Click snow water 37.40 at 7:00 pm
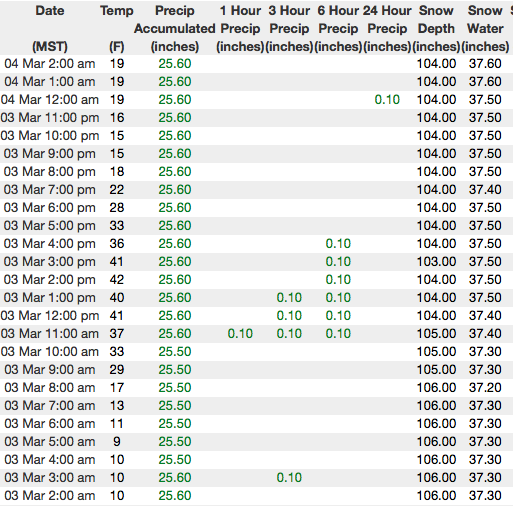Screen dimensions: 513x506 pyautogui.click(x=485, y=190)
